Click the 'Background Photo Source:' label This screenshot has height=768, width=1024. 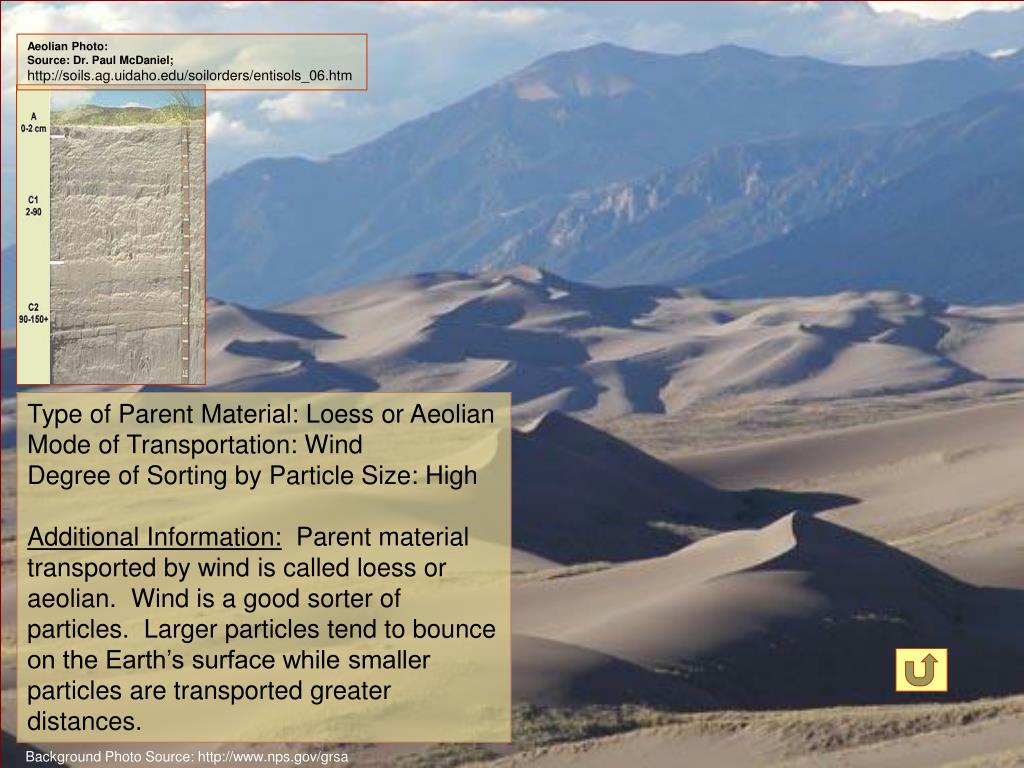110,758
